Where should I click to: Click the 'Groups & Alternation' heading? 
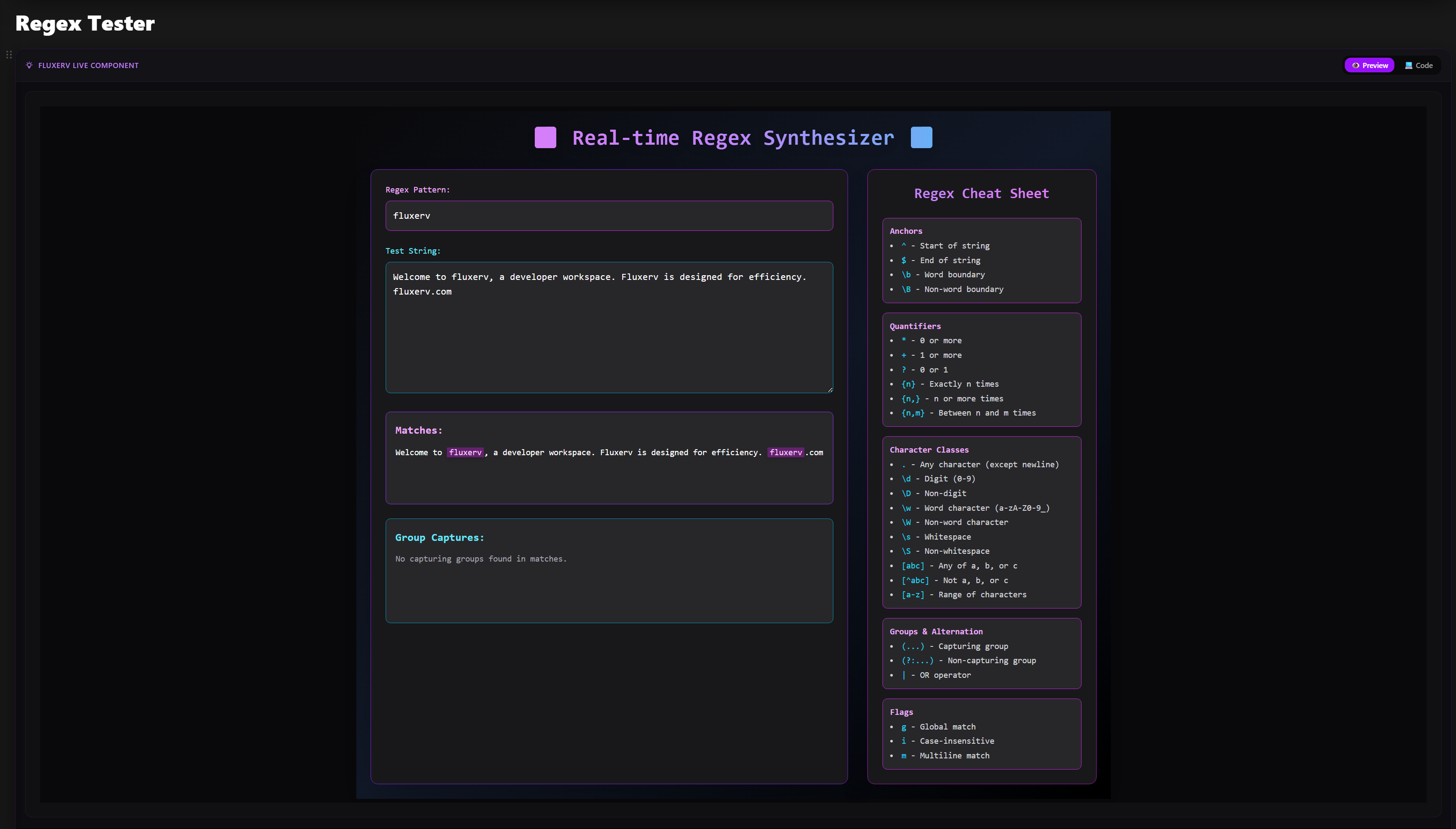coord(936,631)
